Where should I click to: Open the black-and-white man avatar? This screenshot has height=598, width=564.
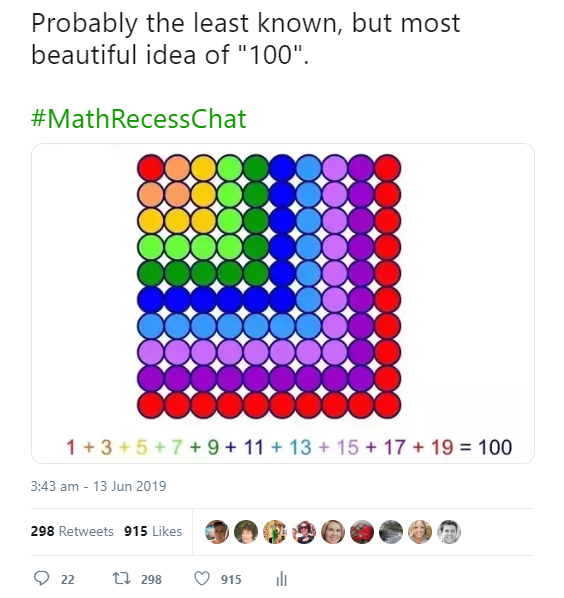pyautogui.click(x=449, y=532)
